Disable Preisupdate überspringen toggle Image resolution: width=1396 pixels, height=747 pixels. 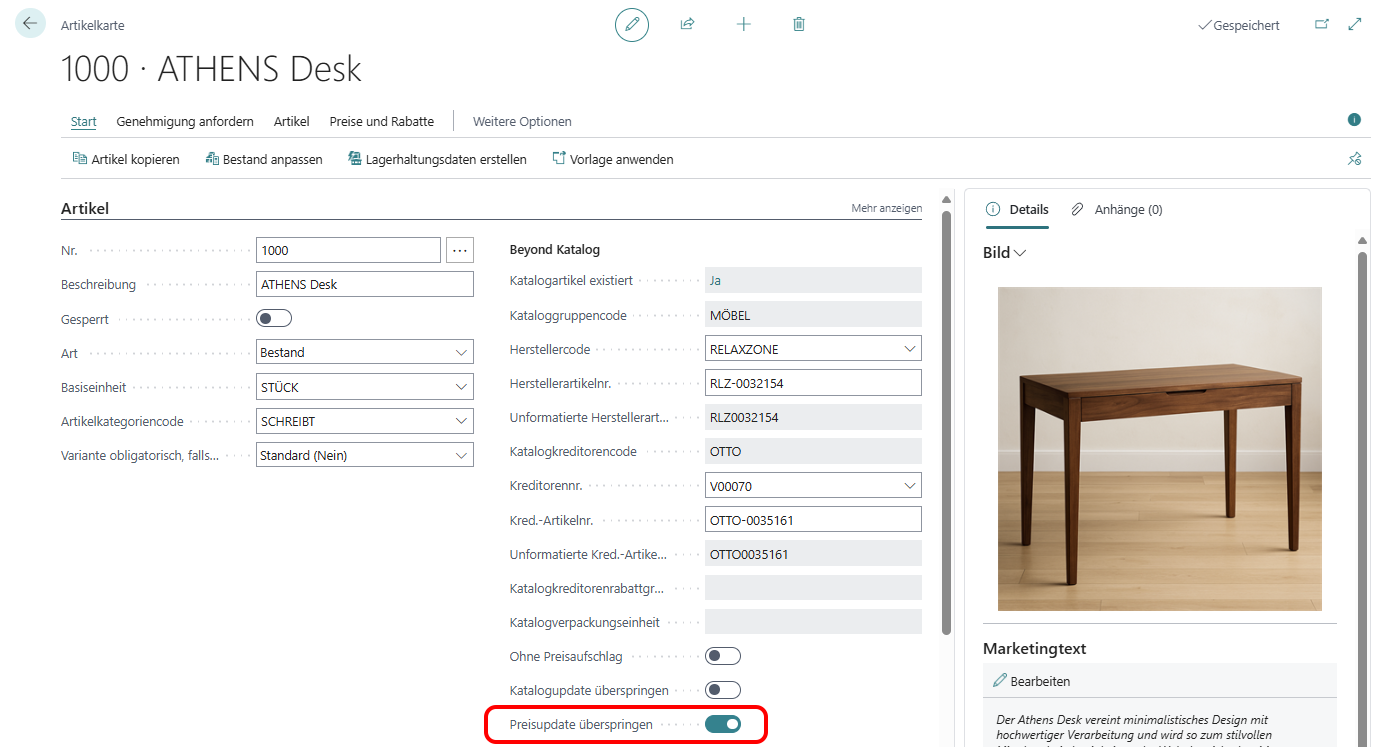(x=722, y=724)
